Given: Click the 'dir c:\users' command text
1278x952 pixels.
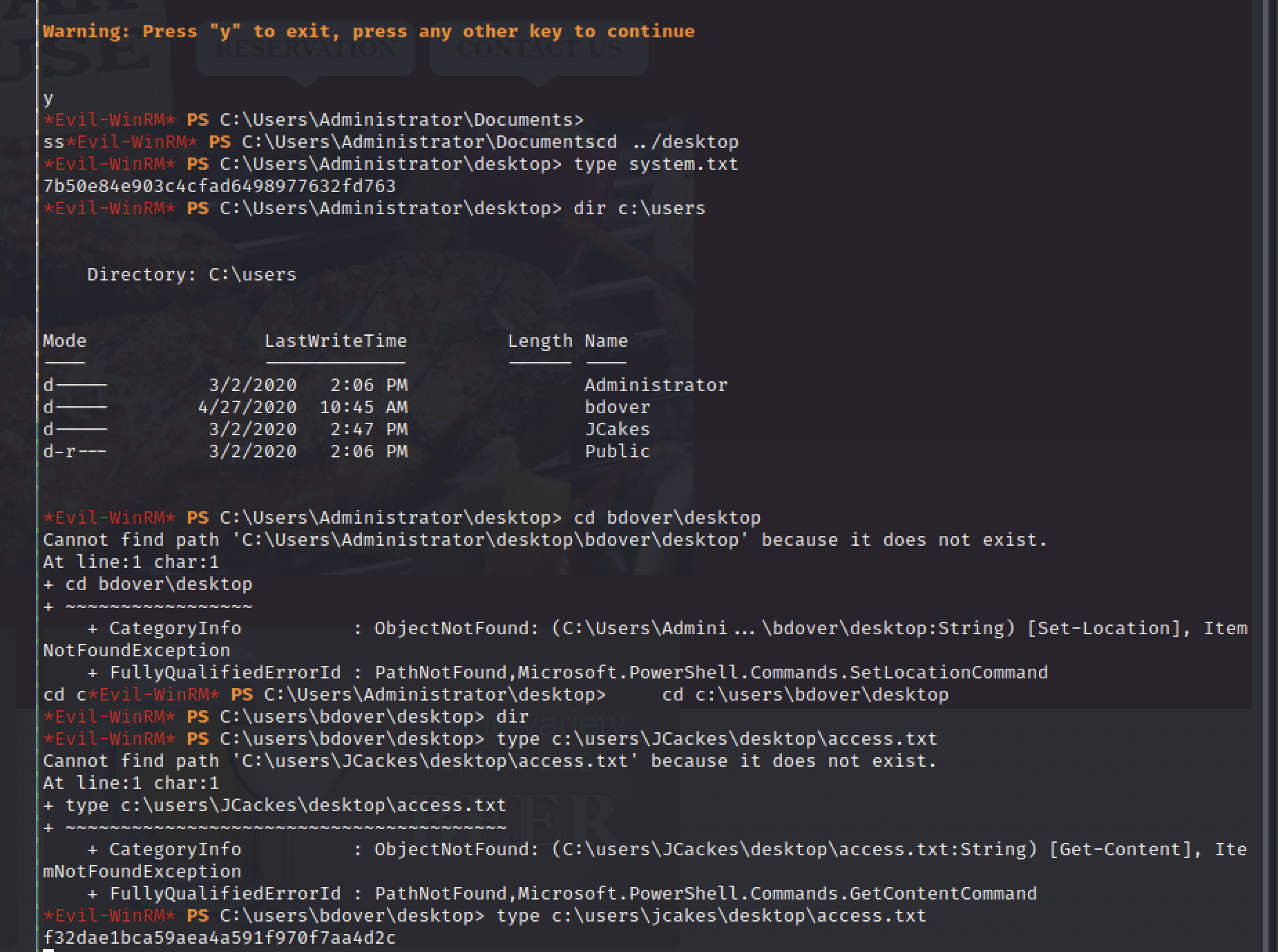Looking at the screenshot, I should click(x=639, y=209).
